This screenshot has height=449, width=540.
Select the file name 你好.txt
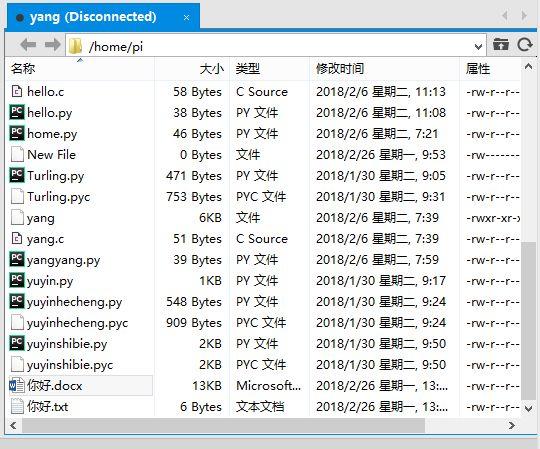(48, 407)
